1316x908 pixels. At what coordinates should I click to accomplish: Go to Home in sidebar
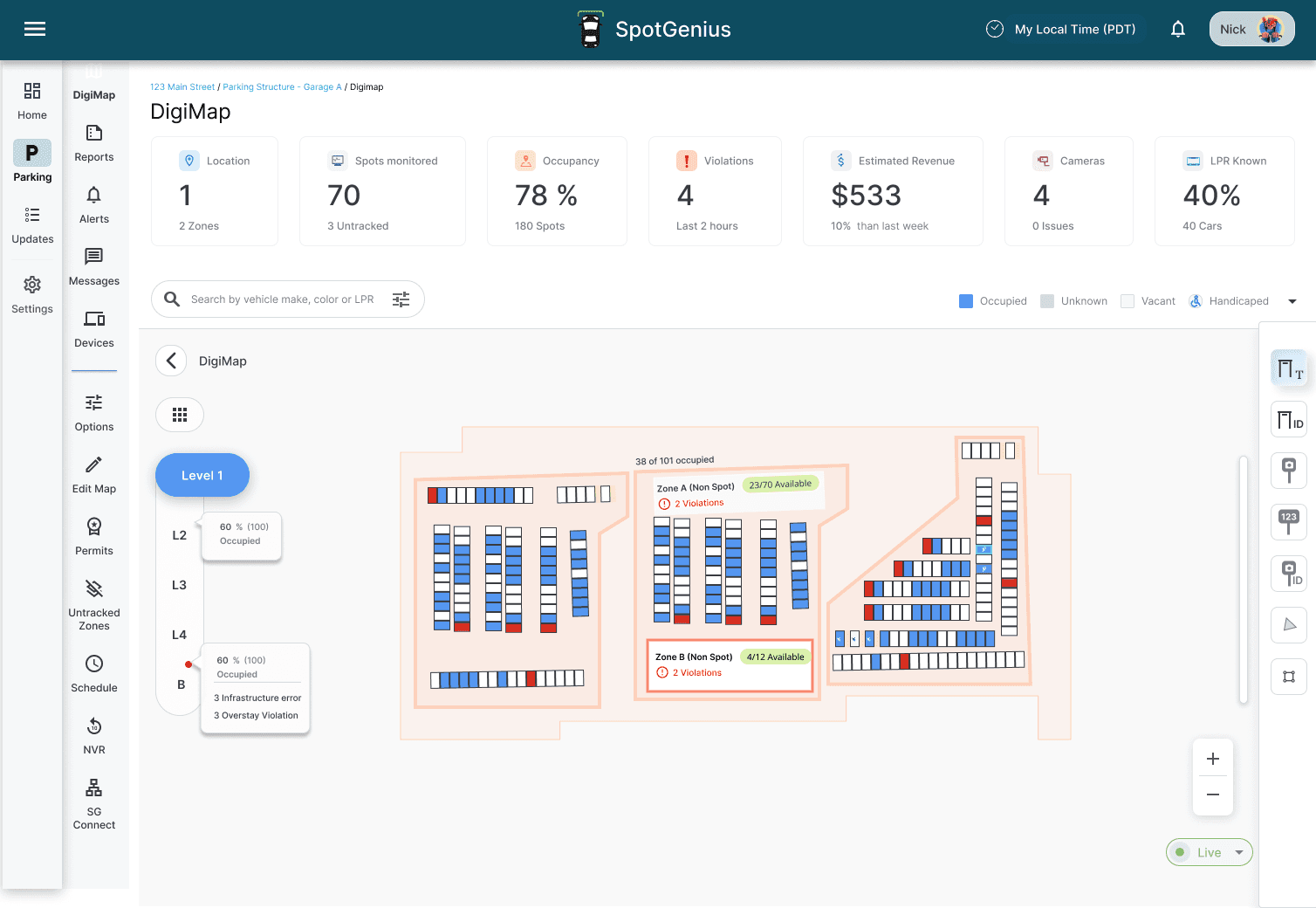tap(32, 101)
